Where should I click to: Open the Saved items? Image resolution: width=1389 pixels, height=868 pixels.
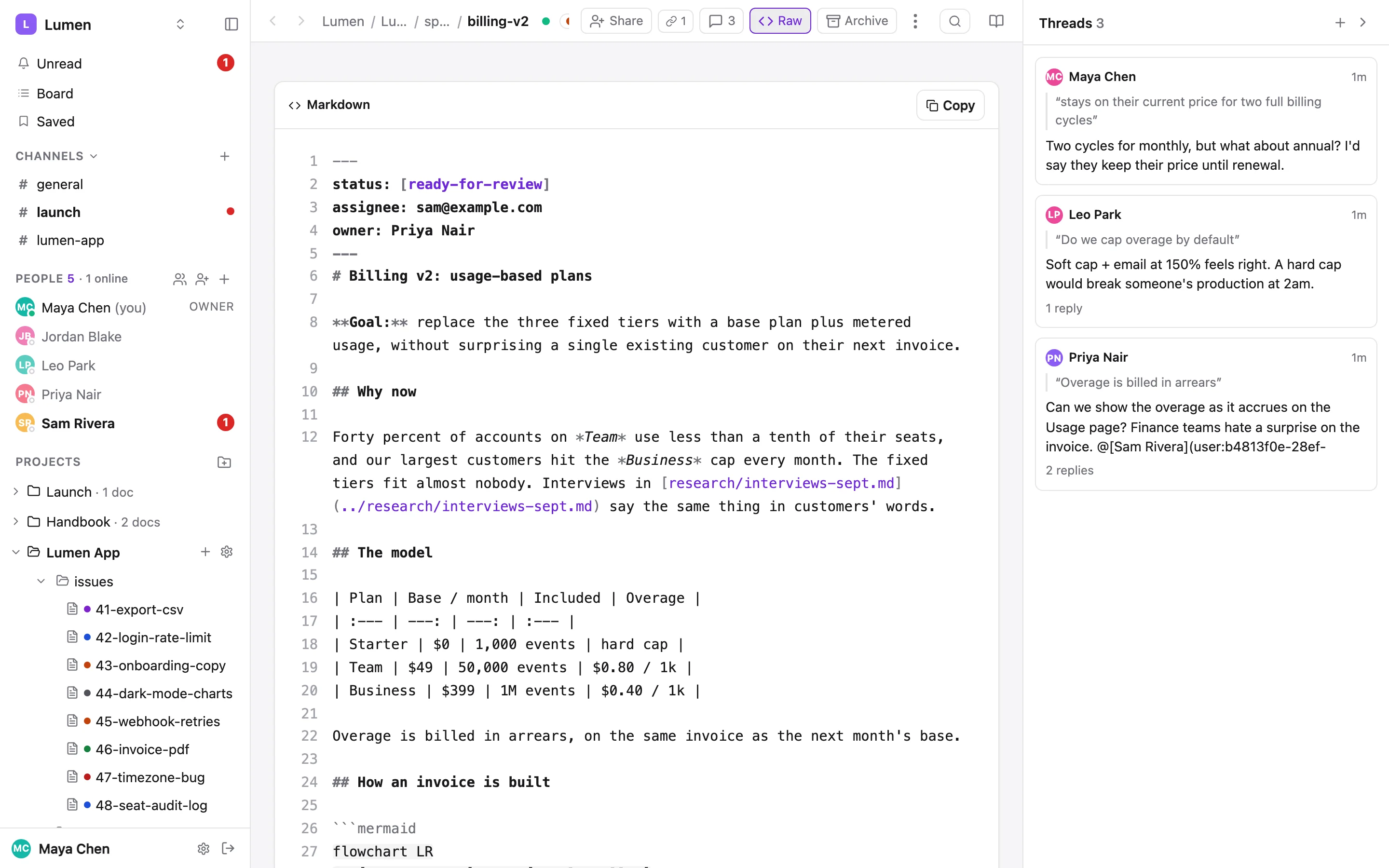coord(125,121)
